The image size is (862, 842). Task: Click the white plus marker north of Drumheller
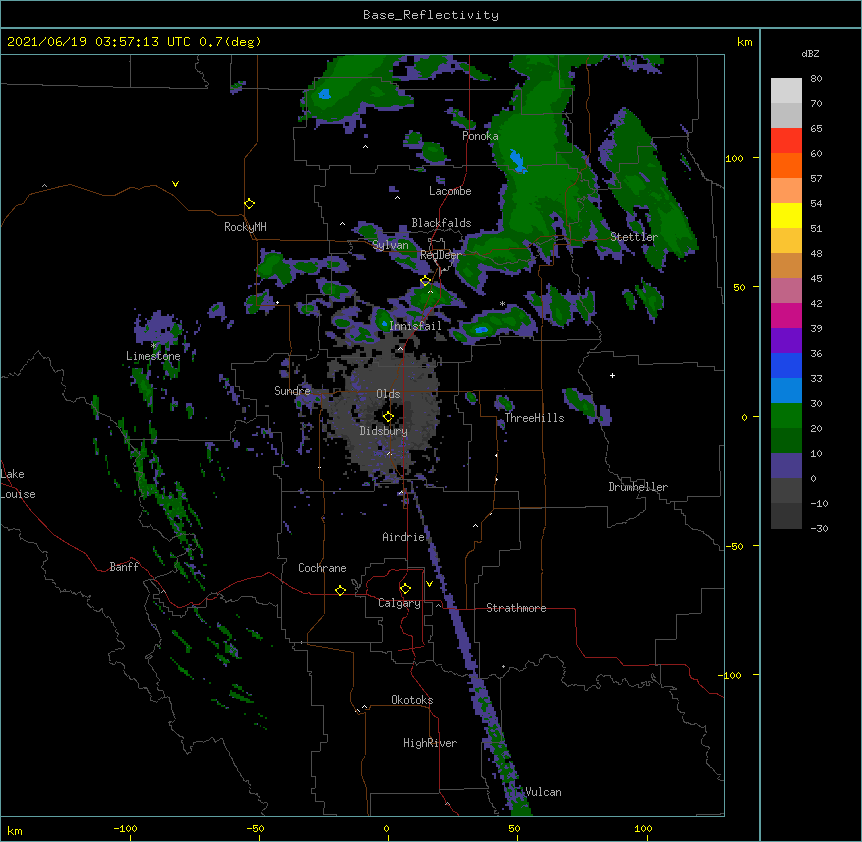612,375
